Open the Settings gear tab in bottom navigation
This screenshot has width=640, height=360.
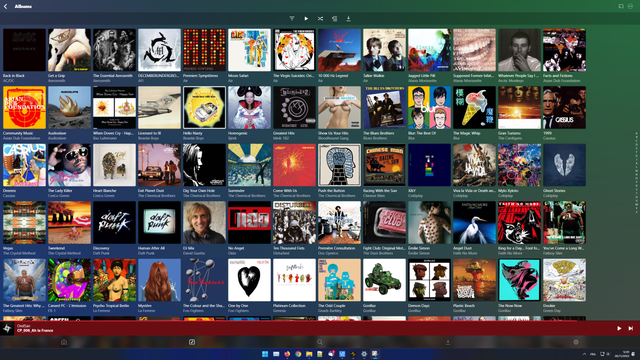[x=576, y=342]
